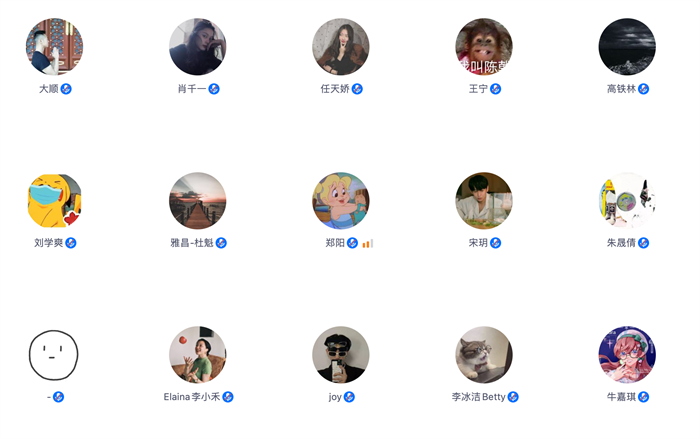This screenshot has width=700, height=439.
Task: Click the simple line-drawn face avatar
Action: (x=54, y=355)
